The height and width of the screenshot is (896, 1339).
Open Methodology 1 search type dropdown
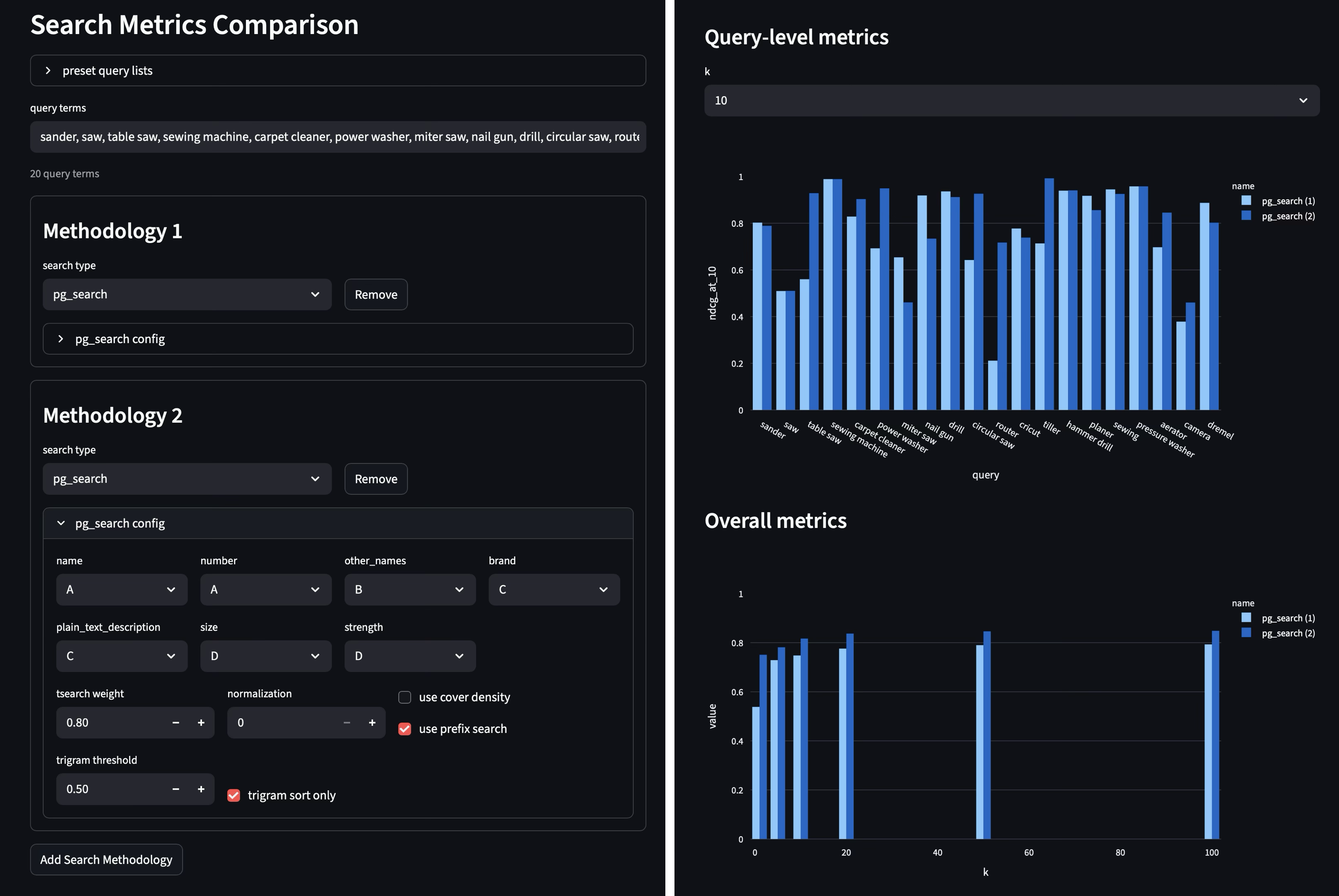click(187, 294)
